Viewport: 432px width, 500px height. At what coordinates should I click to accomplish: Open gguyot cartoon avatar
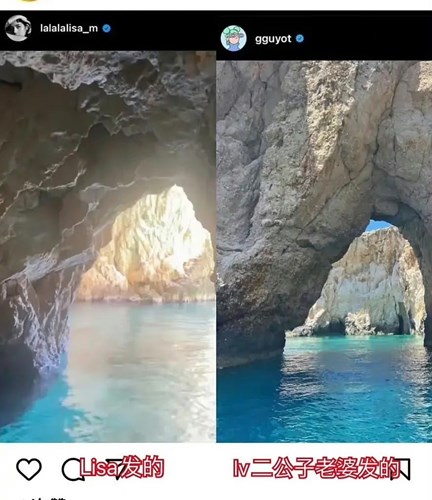(234, 38)
